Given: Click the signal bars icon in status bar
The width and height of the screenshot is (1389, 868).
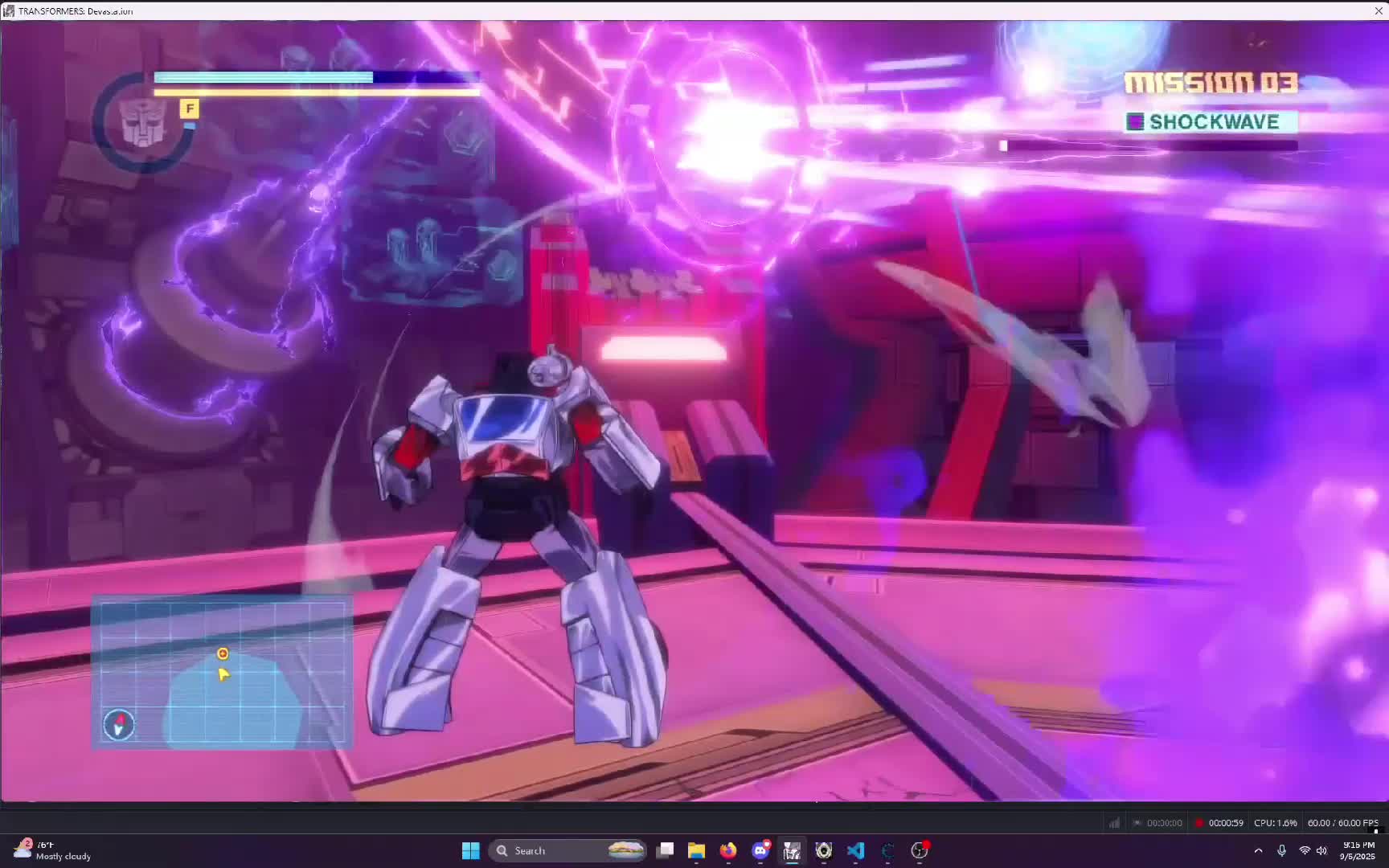Looking at the screenshot, I should [1115, 823].
